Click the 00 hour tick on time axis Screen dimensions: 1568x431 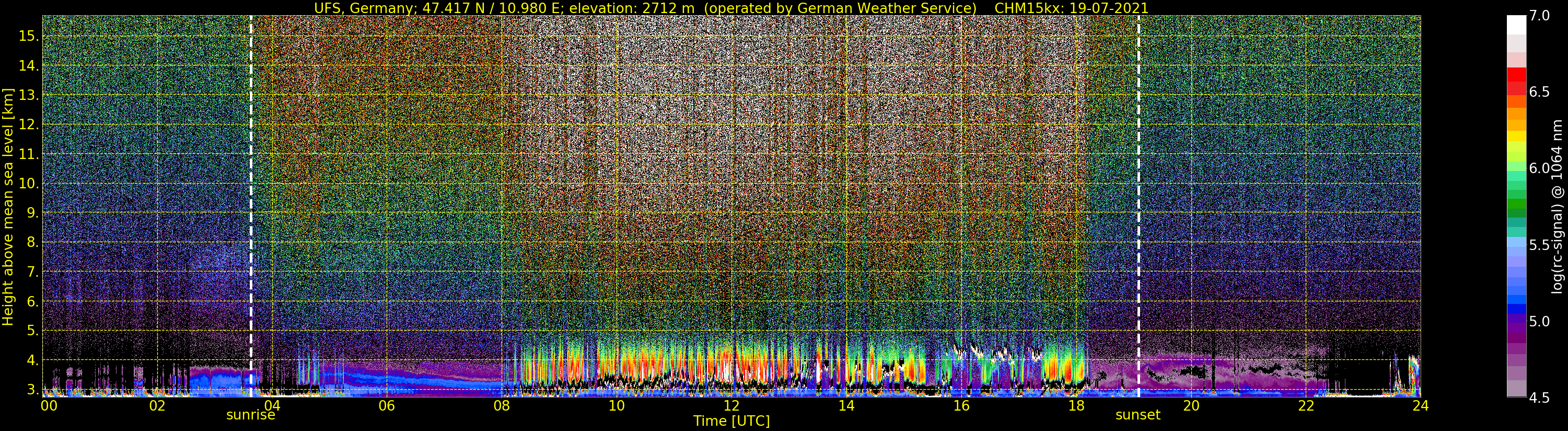(x=49, y=405)
